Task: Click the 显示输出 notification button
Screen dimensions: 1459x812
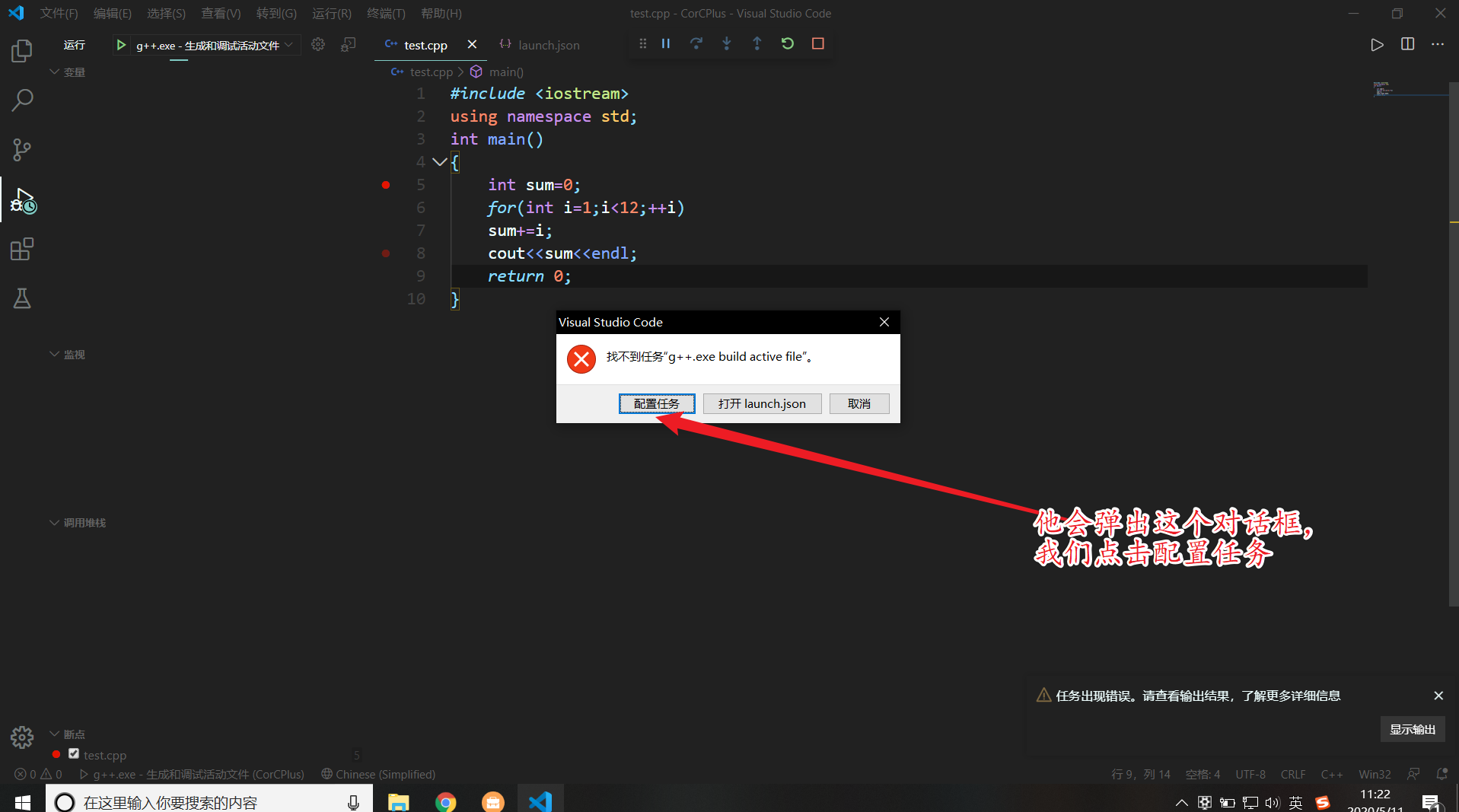Action: 1413,729
